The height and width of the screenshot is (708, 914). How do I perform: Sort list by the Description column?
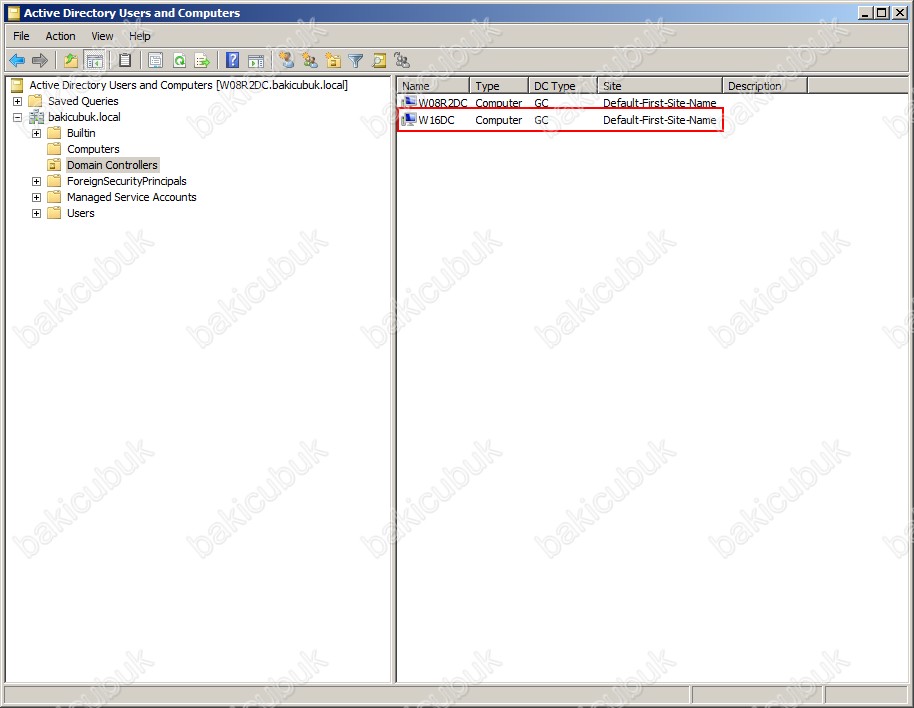click(765, 86)
